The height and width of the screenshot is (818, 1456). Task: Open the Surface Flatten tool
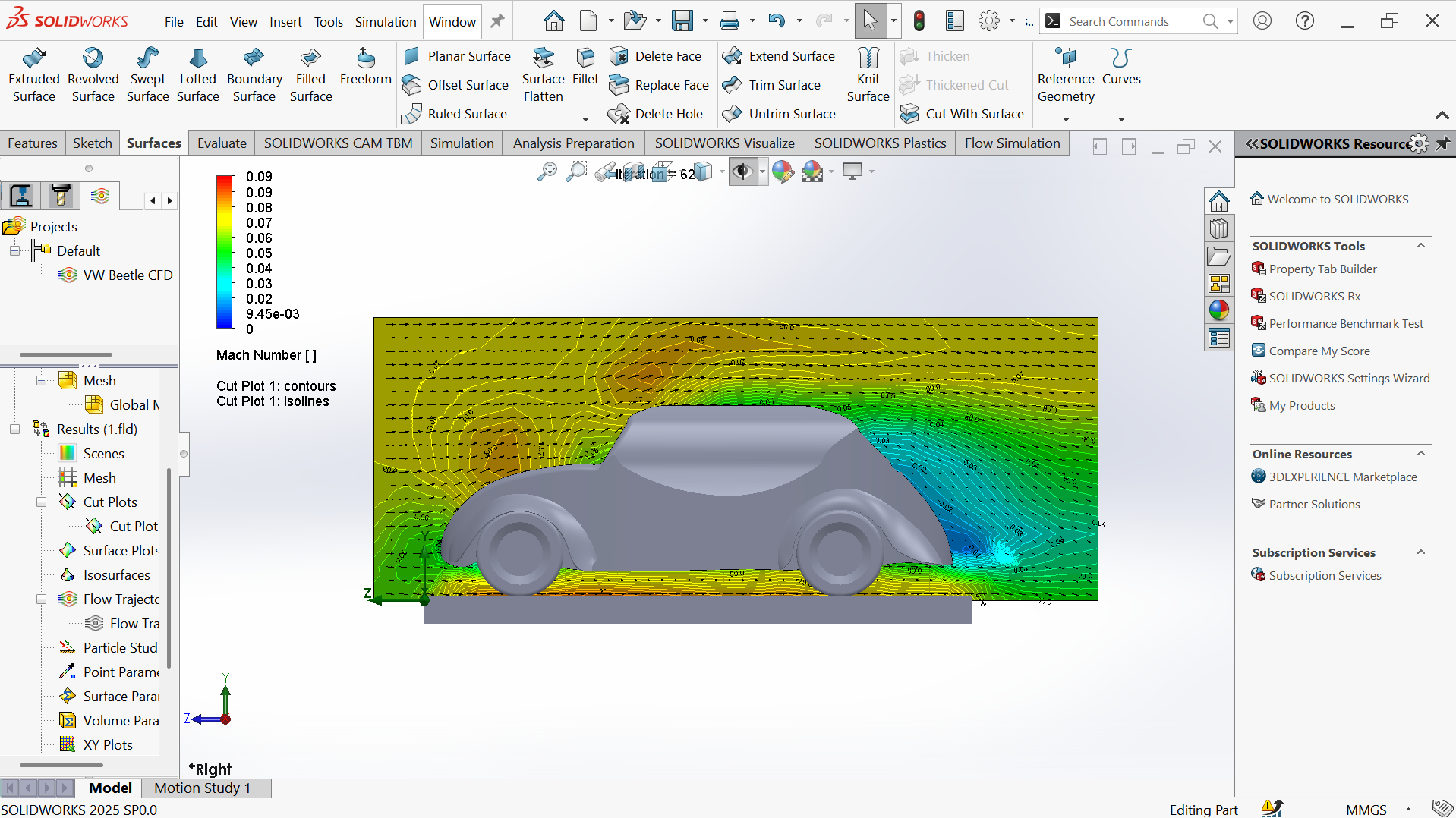coord(544,75)
